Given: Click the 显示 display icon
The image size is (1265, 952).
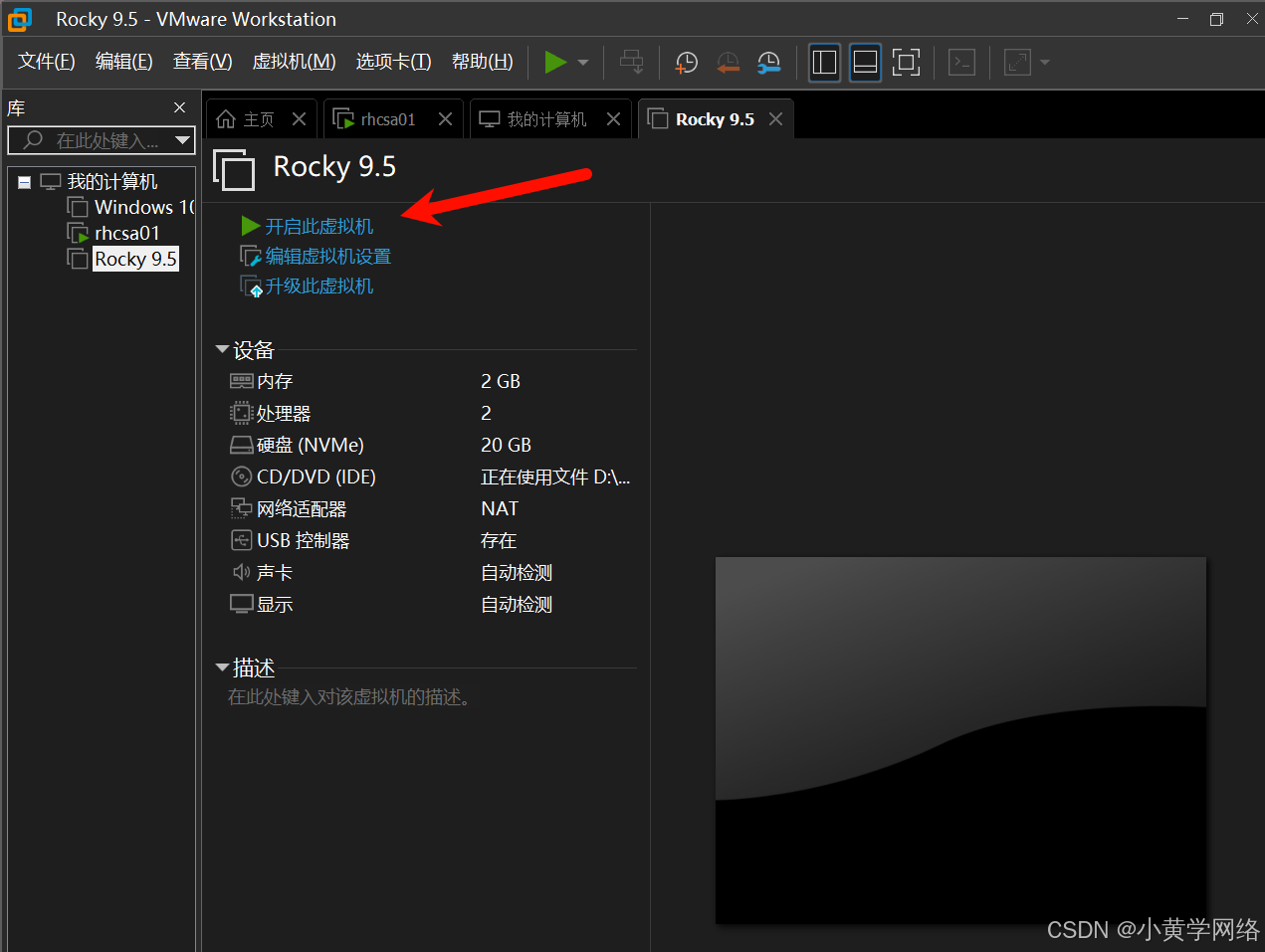Looking at the screenshot, I should pyautogui.click(x=241, y=604).
